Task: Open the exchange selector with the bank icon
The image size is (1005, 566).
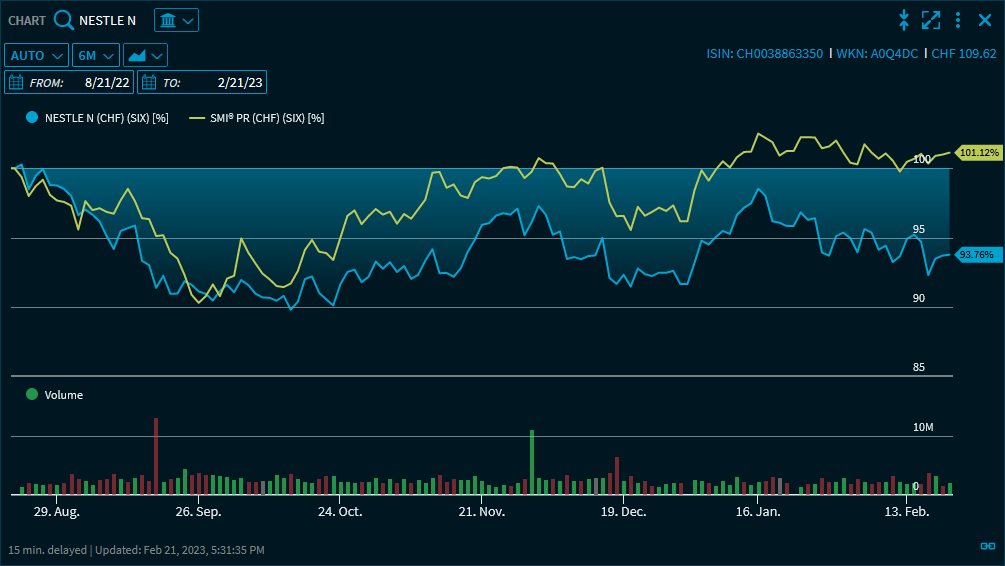Action: pos(176,20)
